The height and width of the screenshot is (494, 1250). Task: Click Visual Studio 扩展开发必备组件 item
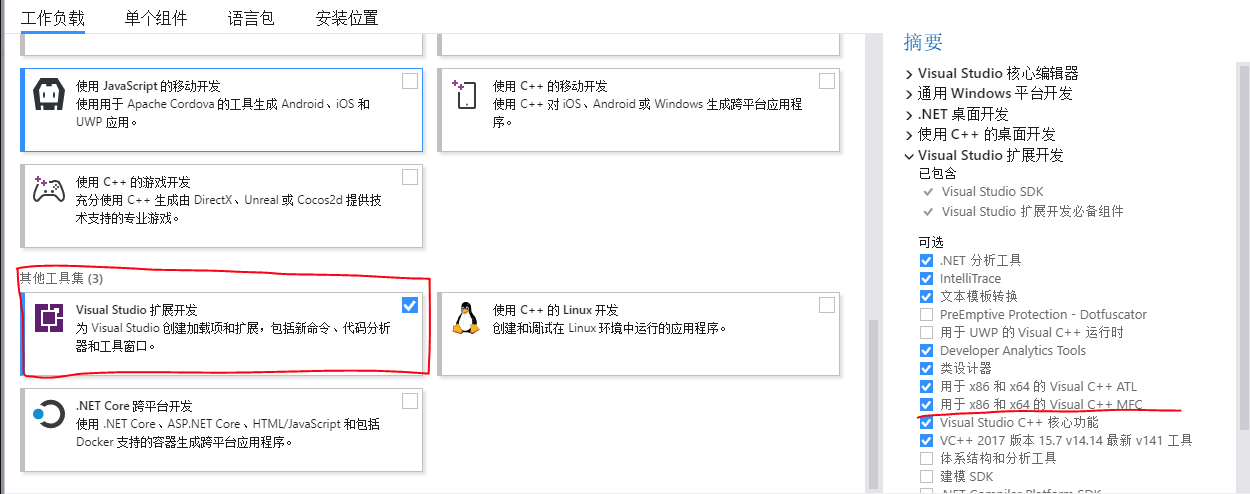point(1032,212)
